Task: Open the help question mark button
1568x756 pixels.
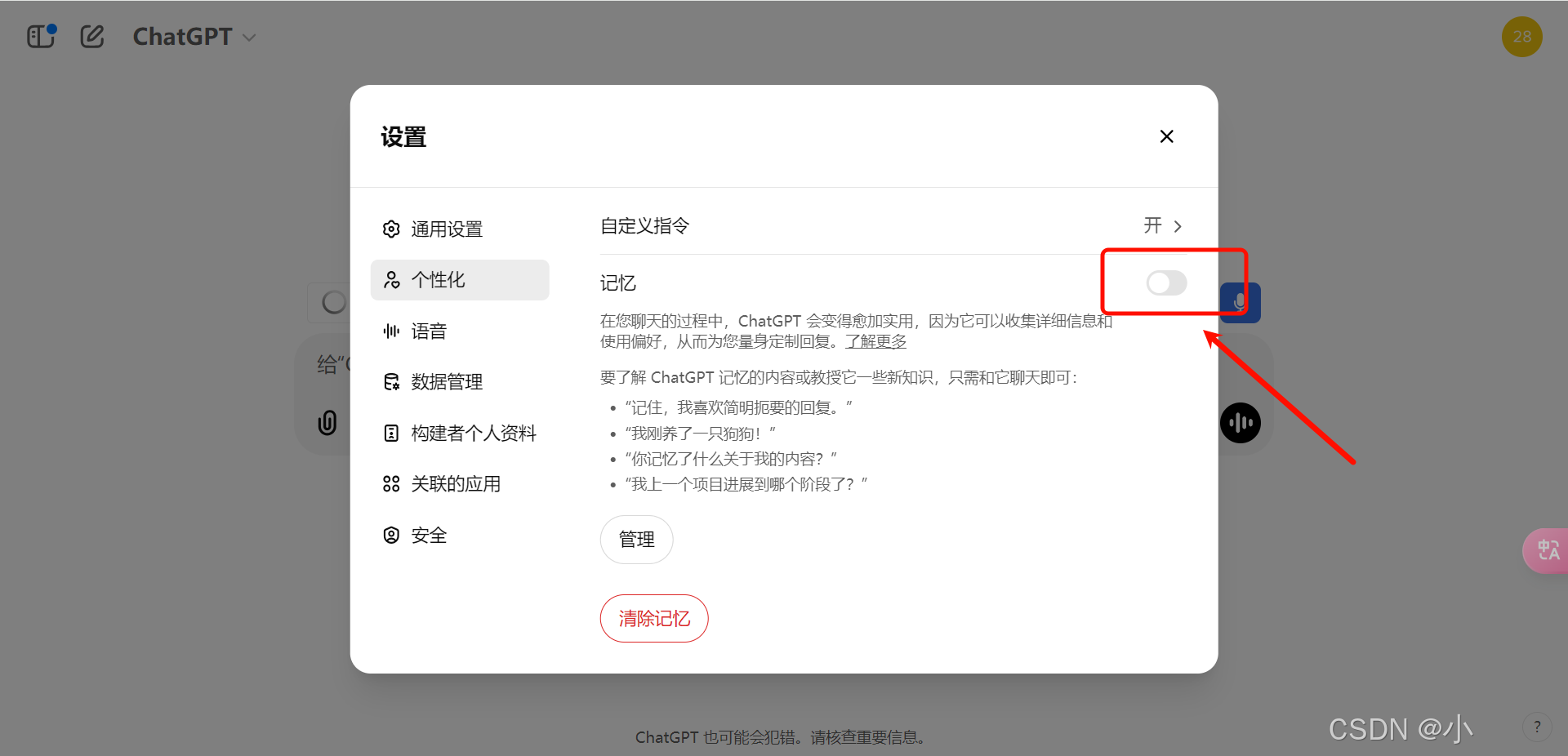Action: 1537,727
